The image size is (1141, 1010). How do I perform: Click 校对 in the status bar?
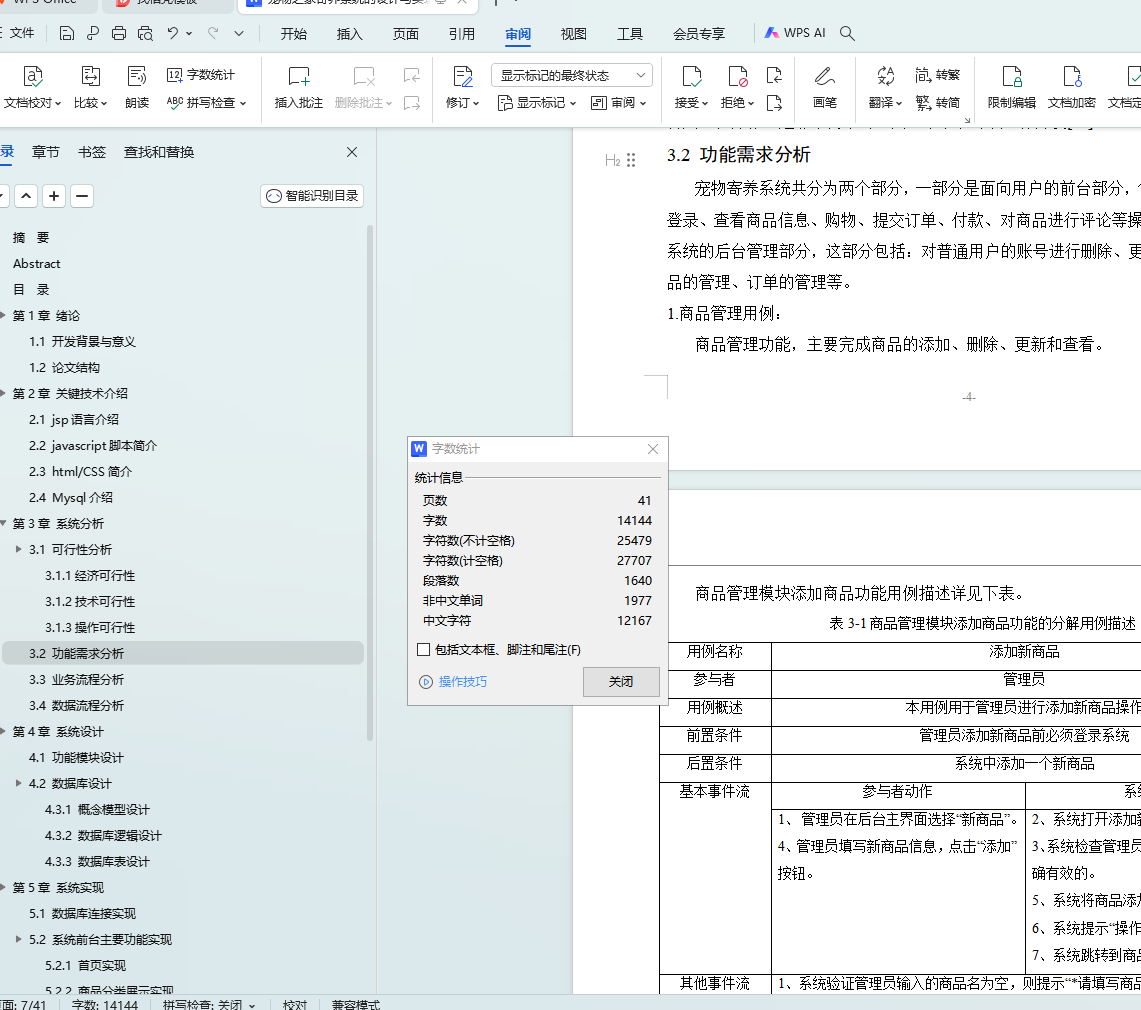[295, 1004]
